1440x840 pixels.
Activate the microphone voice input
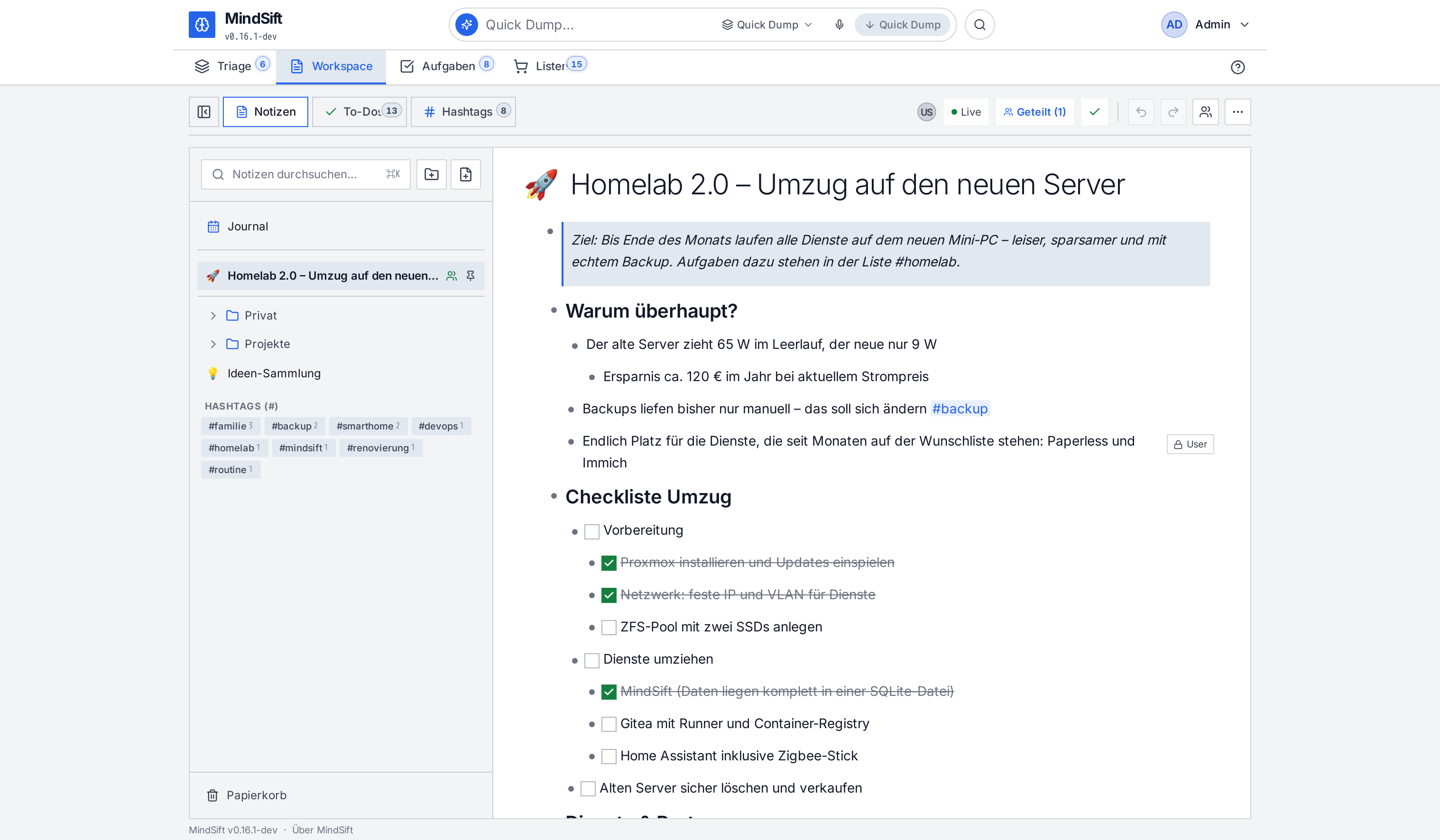click(x=839, y=25)
